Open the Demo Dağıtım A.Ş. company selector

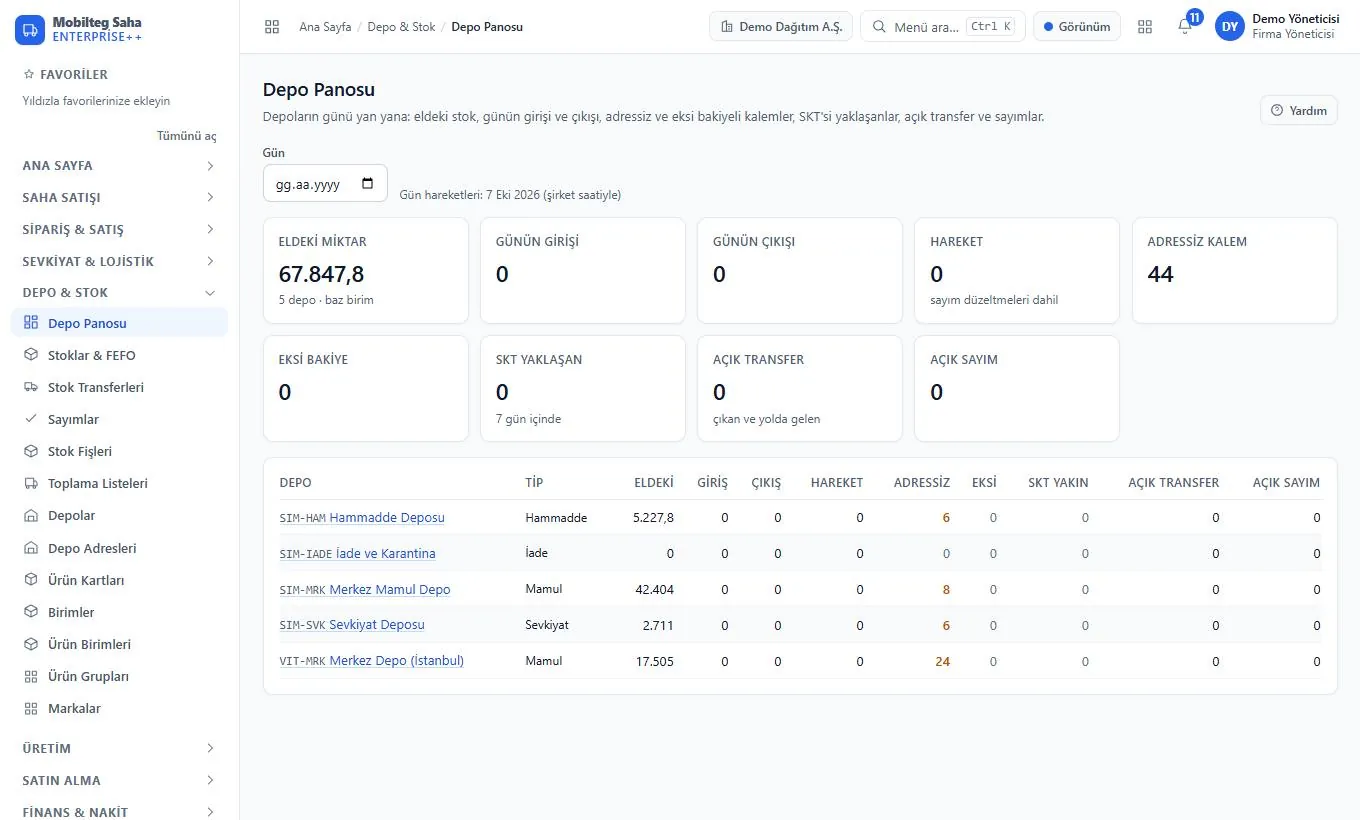pos(781,27)
